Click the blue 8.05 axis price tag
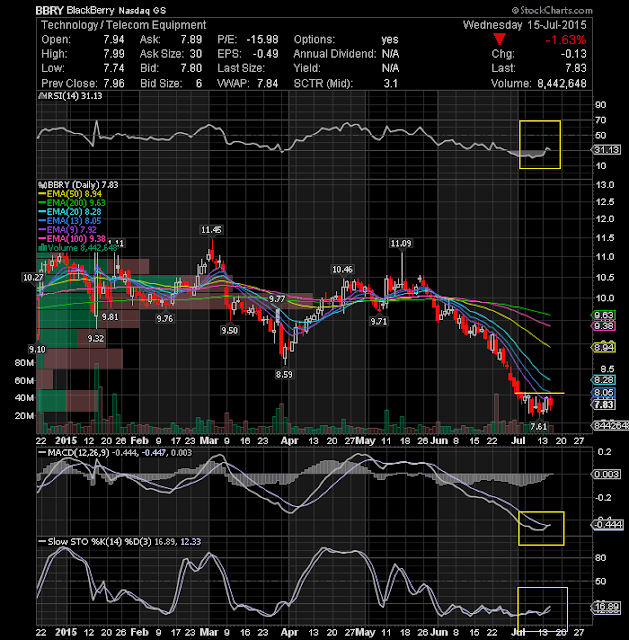The height and width of the screenshot is (640, 629). (603, 393)
